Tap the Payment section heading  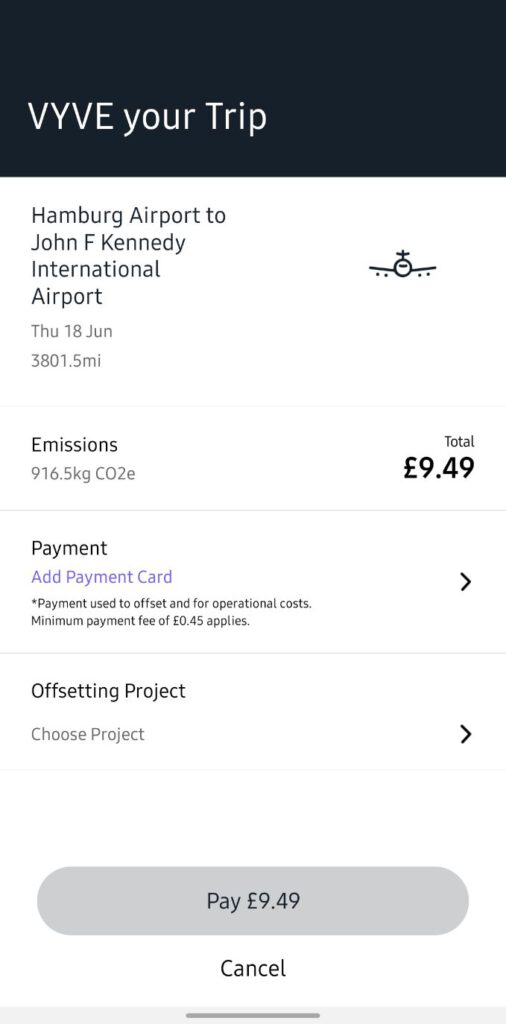pyautogui.click(x=69, y=549)
